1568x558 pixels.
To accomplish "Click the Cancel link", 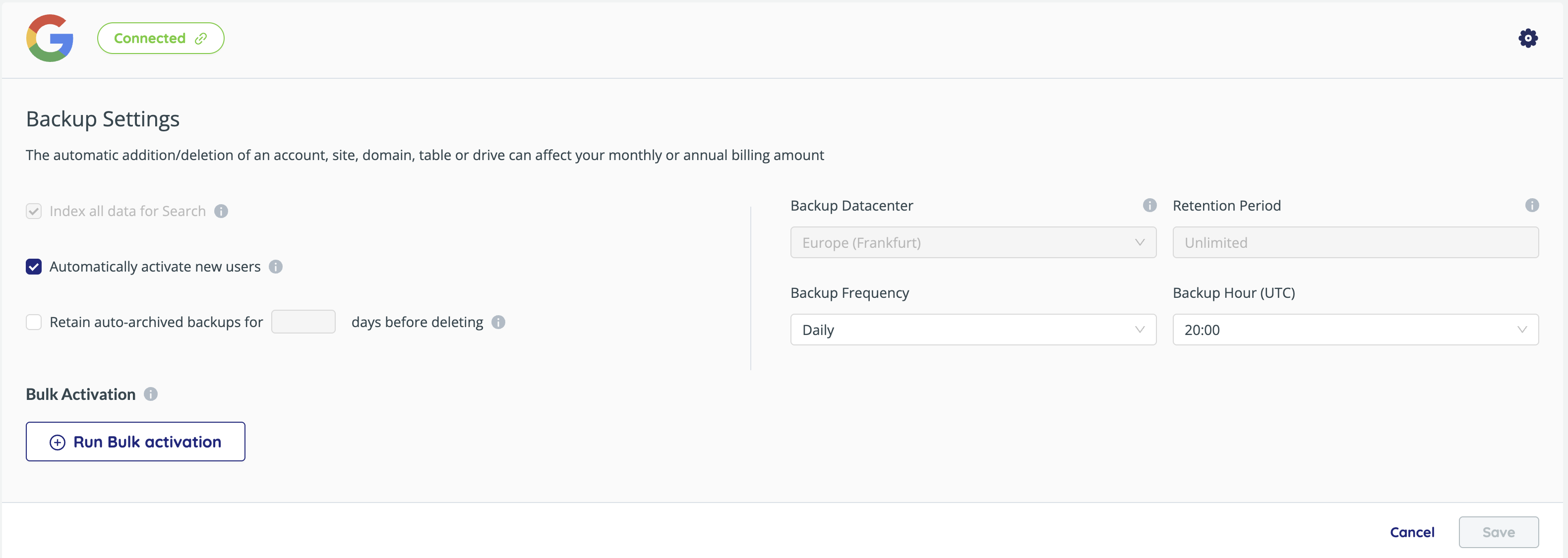I will click(1412, 532).
